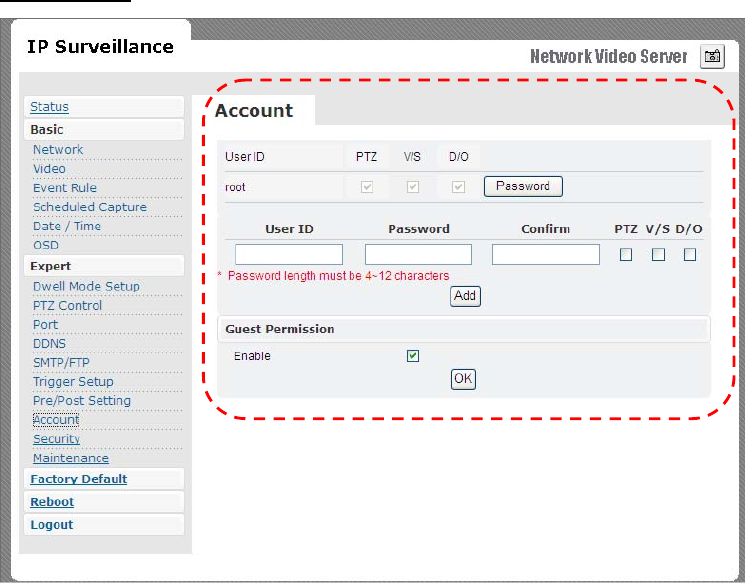745x583 pixels.
Task: Enable D/O permission for the new user
Action: [690, 255]
